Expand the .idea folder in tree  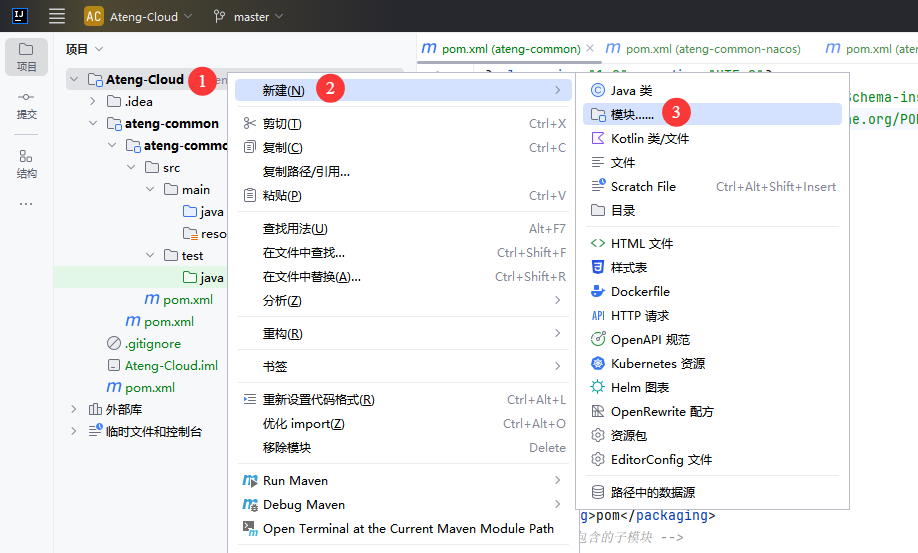(93, 101)
